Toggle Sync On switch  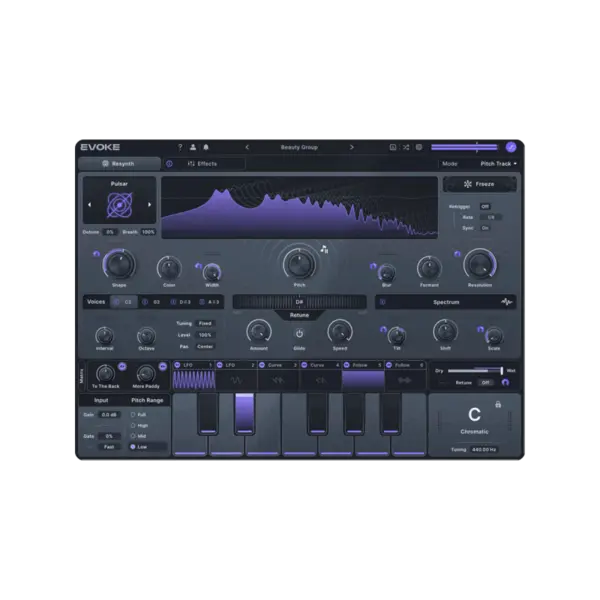click(485, 228)
